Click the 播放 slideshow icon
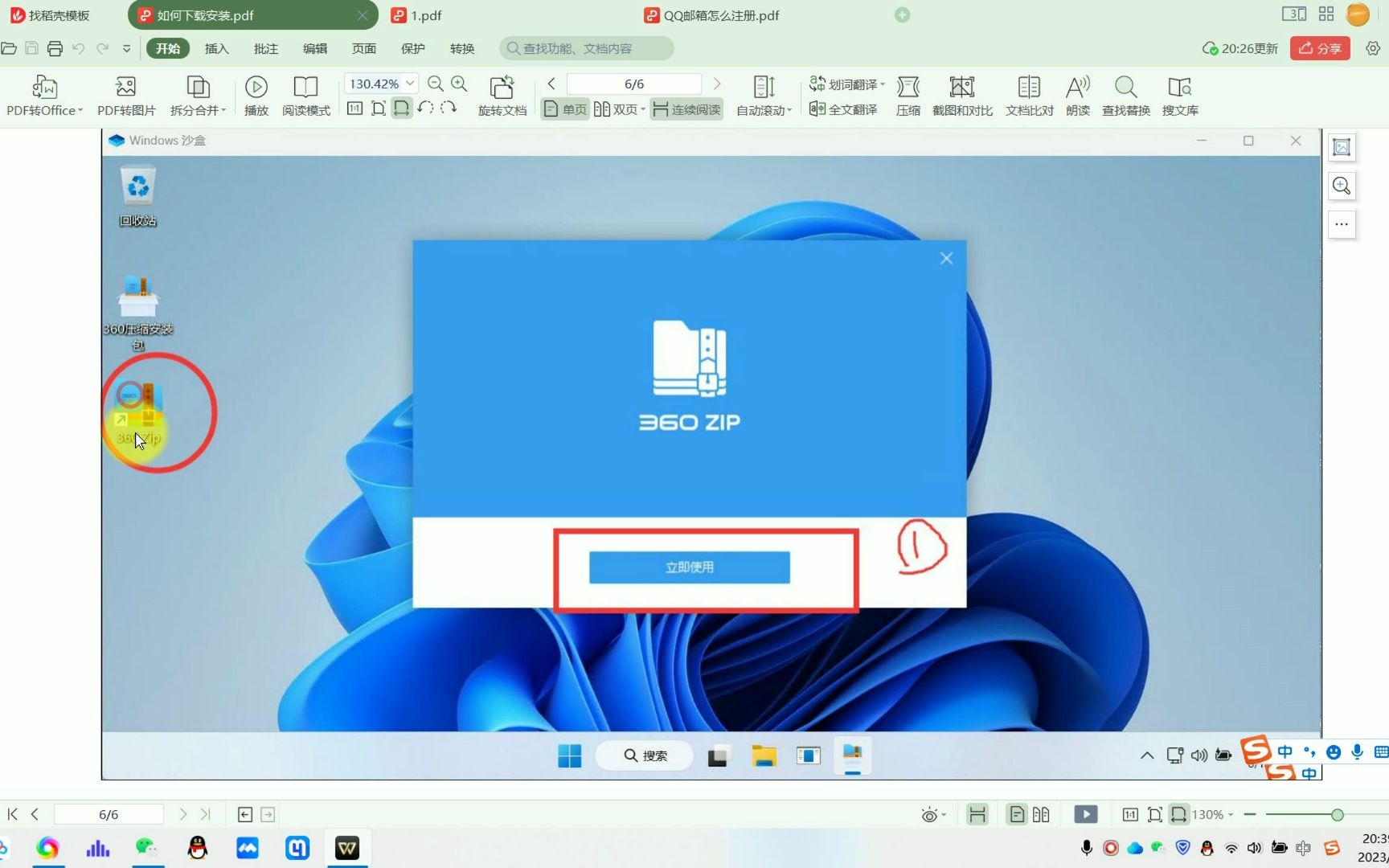Image resolution: width=1389 pixels, height=868 pixels. tap(256, 95)
